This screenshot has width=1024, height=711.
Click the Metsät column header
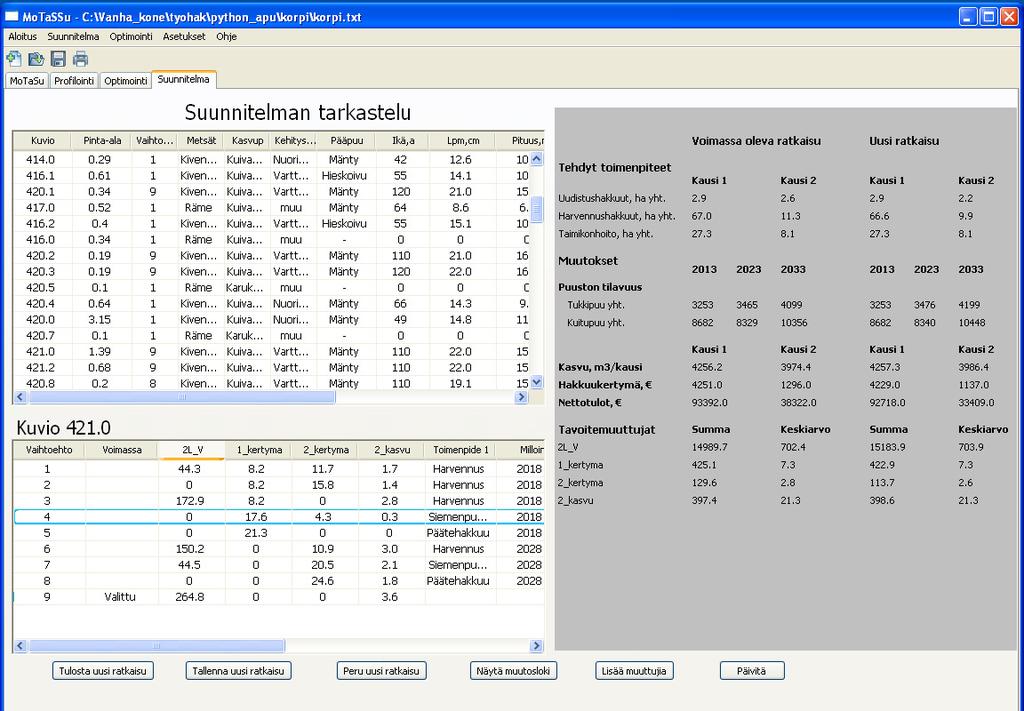click(200, 140)
